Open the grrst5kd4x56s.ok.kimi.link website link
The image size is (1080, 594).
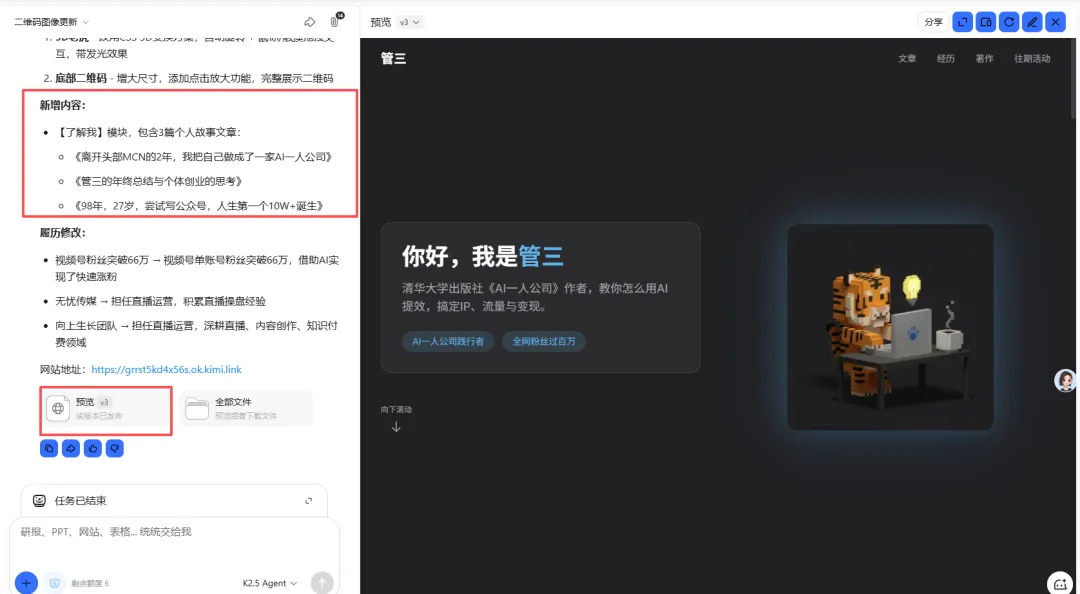(x=166, y=369)
